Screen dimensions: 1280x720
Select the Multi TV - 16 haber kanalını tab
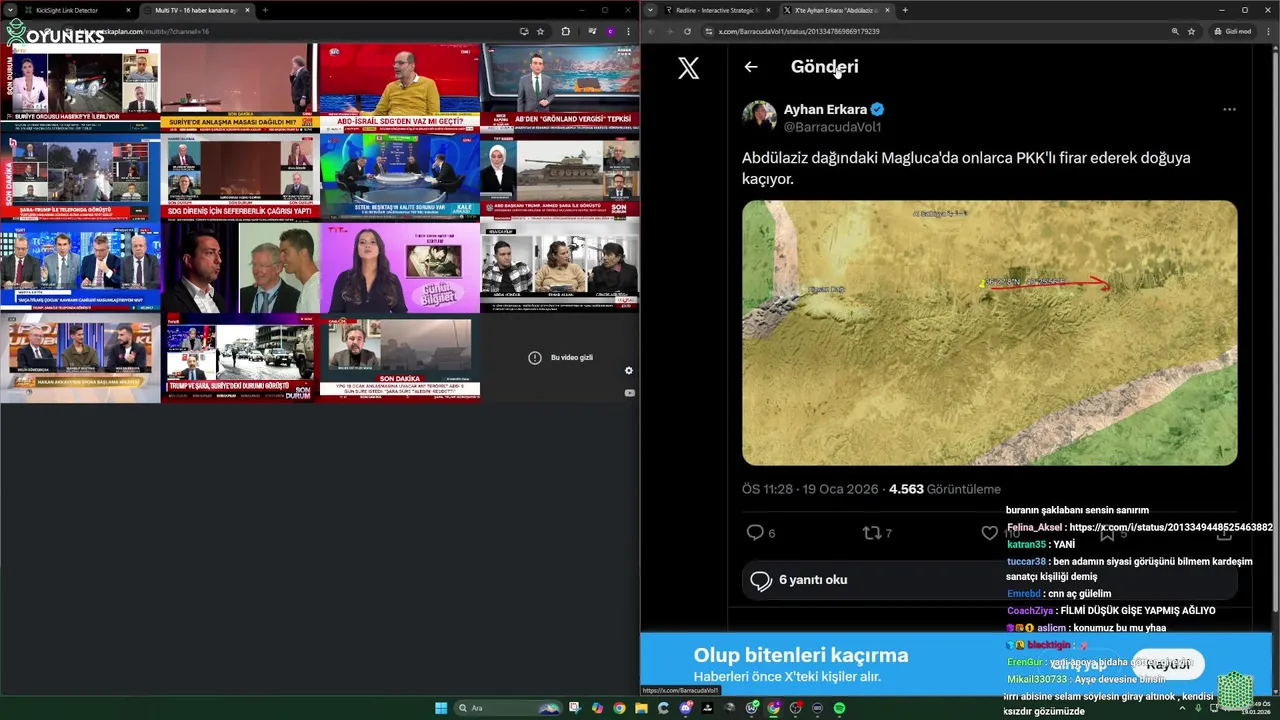[x=196, y=10]
